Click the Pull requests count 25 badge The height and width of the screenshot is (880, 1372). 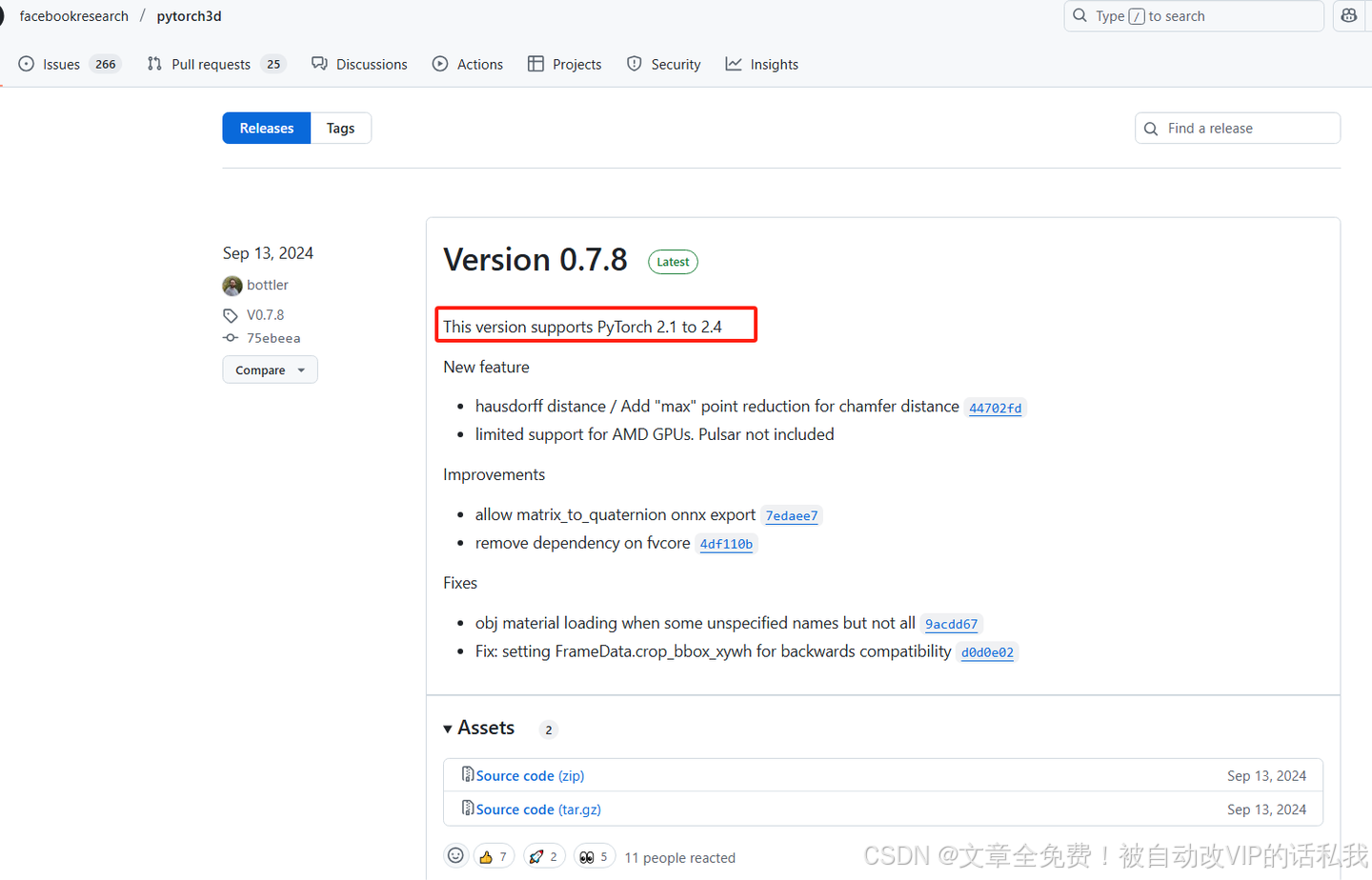(x=273, y=64)
